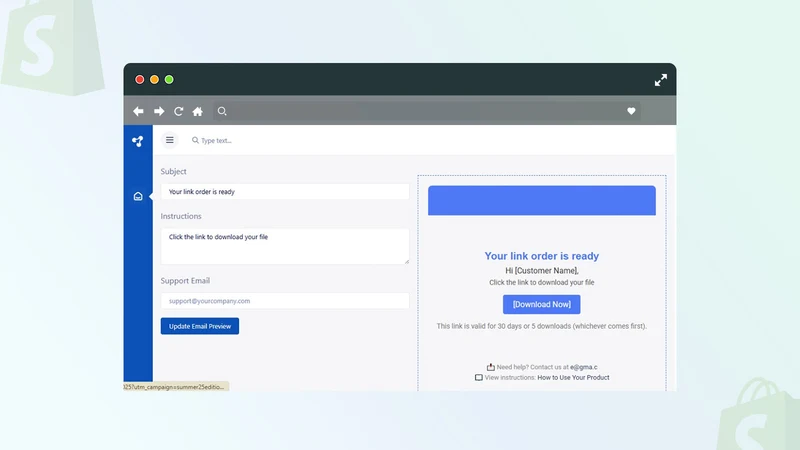
Task: Reload the page with the refresh icon
Action: point(179,111)
